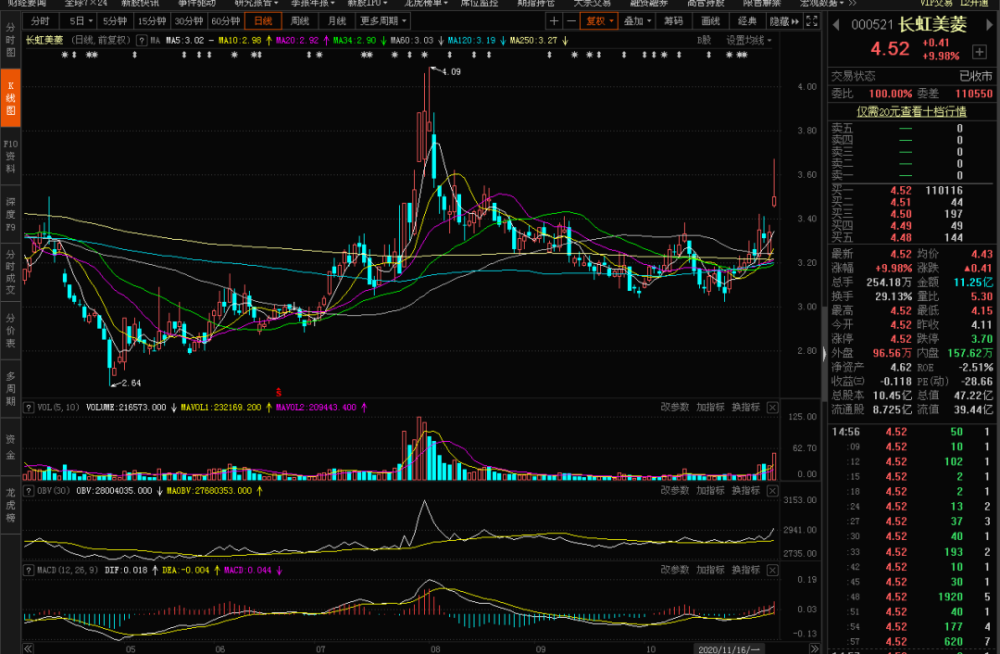Open the 5日 period dropdown

tap(79, 21)
